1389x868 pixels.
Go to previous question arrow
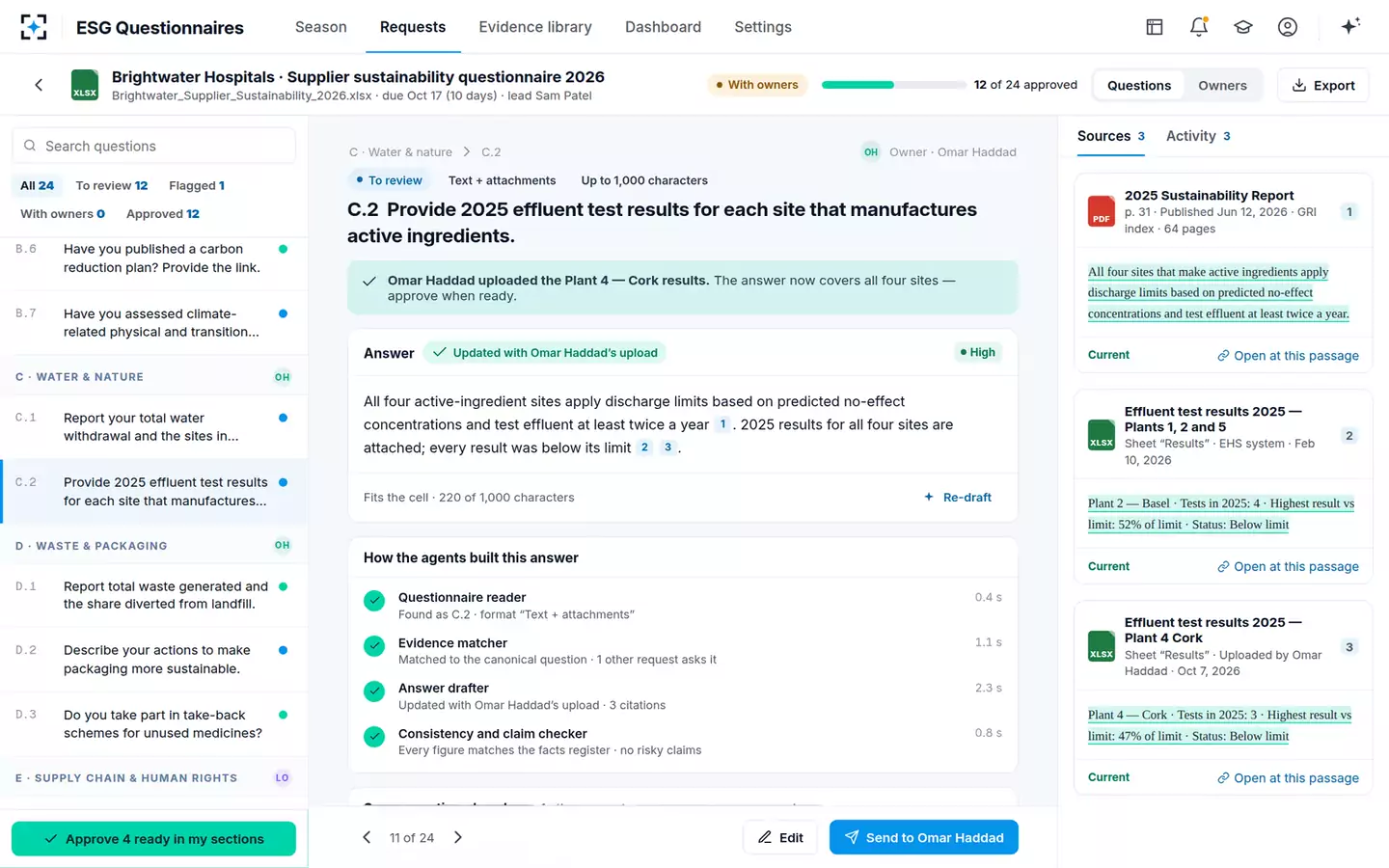pyautogui.click(x=367, y=837)
